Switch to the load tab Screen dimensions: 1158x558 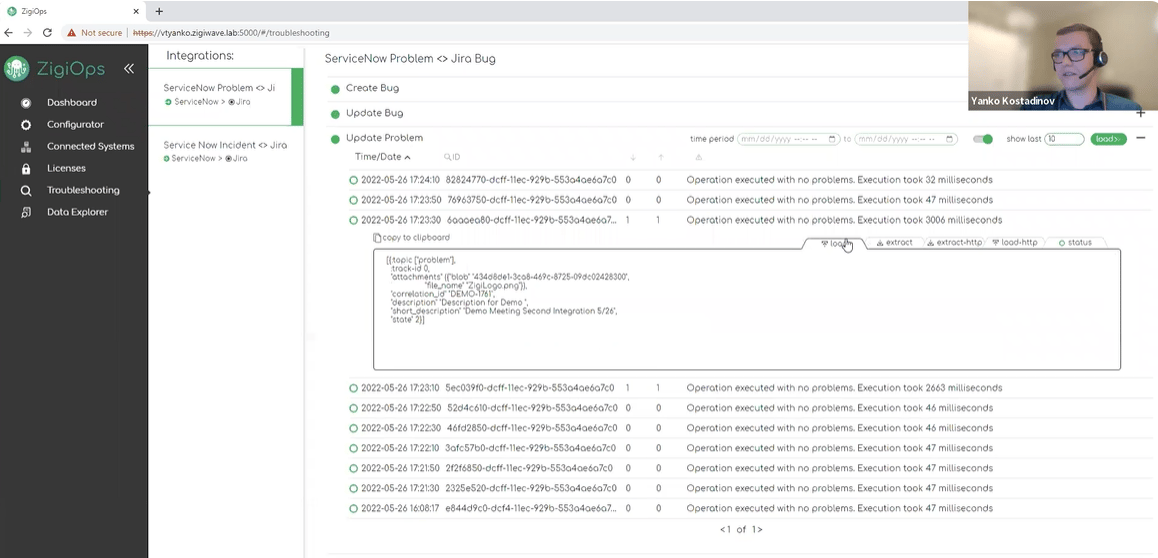[835, 243]
